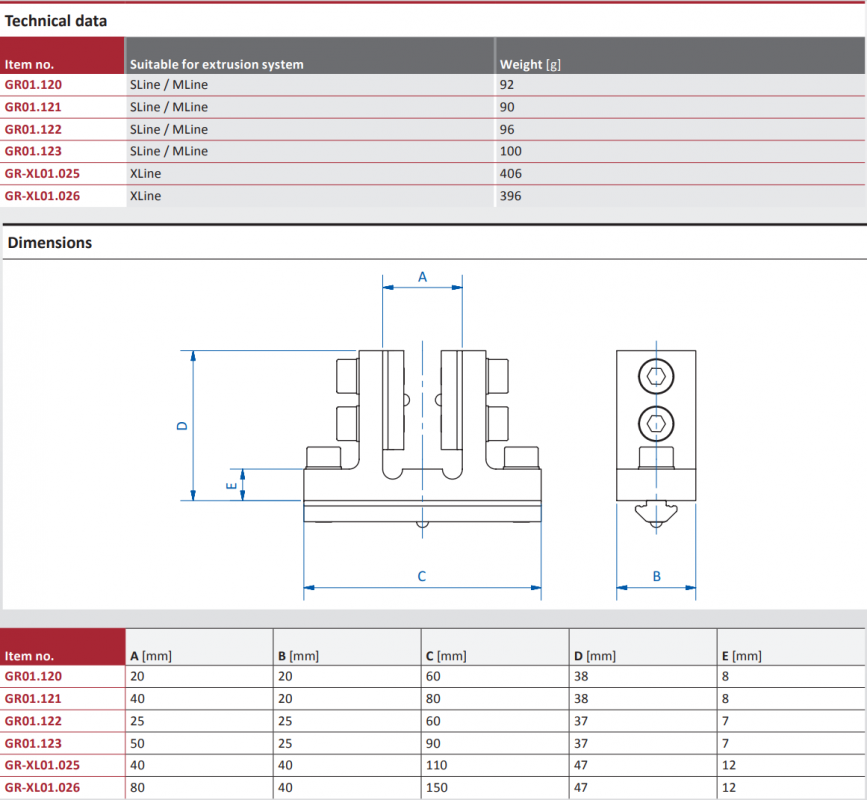This screenshot has width=867, height=800.
Task: Click C value 90 for GR01.123
Action: click(x=433, y=743)
